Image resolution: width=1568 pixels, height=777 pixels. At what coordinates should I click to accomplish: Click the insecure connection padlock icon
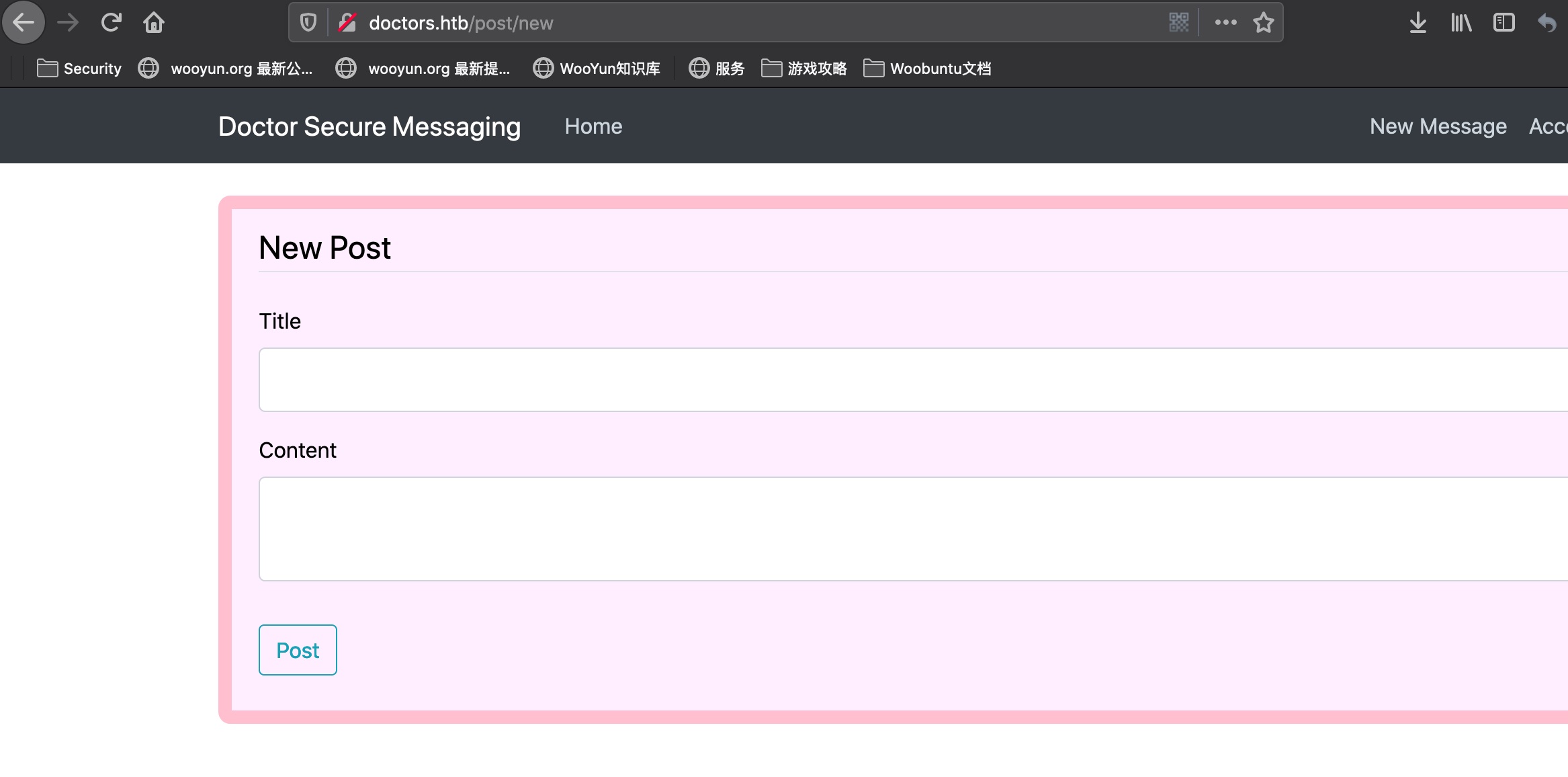pos(347,23)
